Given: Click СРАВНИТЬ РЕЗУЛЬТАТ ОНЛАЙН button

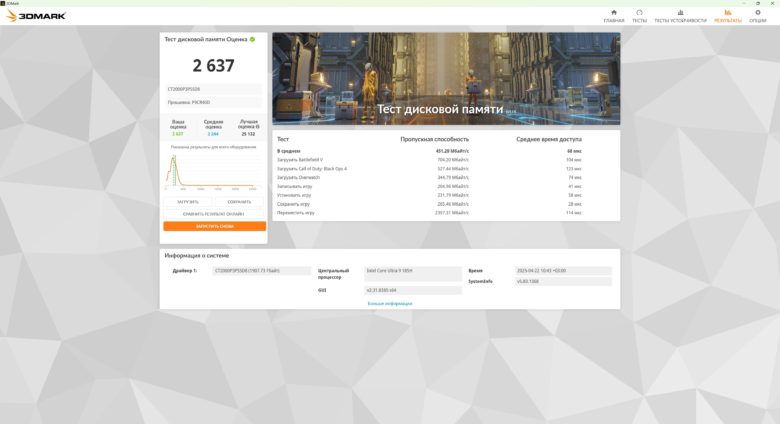Looking at the screenshot, I should (213, 214).
